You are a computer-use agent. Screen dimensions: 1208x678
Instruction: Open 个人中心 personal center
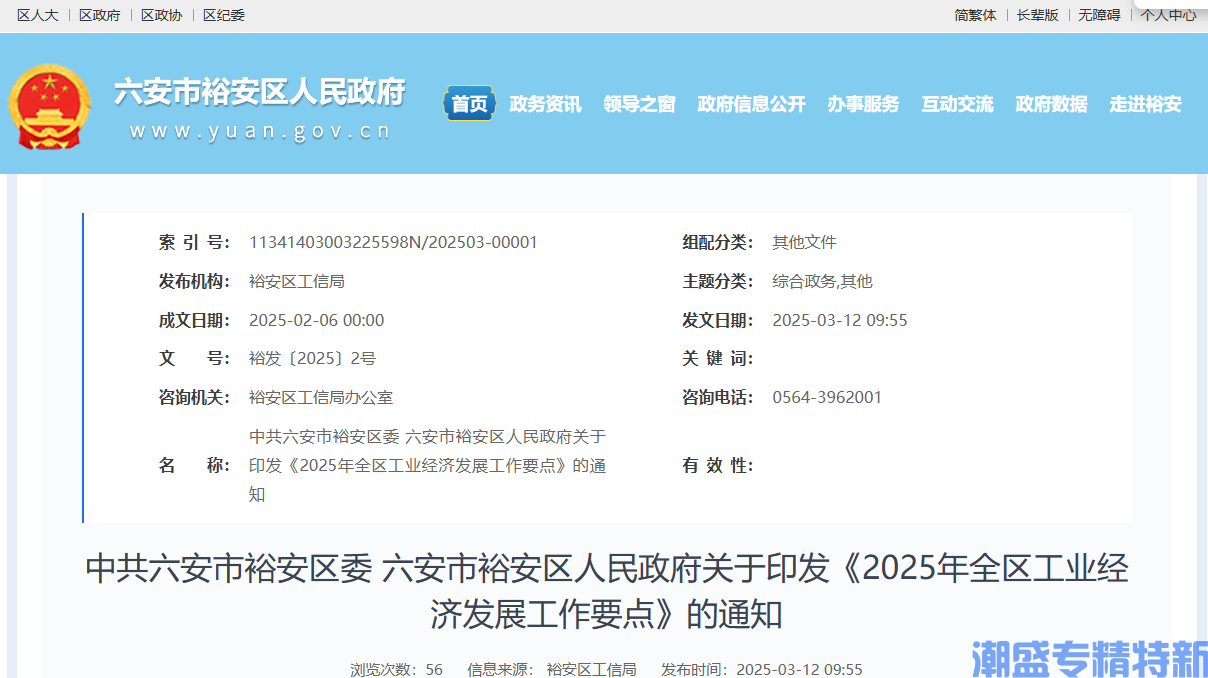coord(1168,15)
